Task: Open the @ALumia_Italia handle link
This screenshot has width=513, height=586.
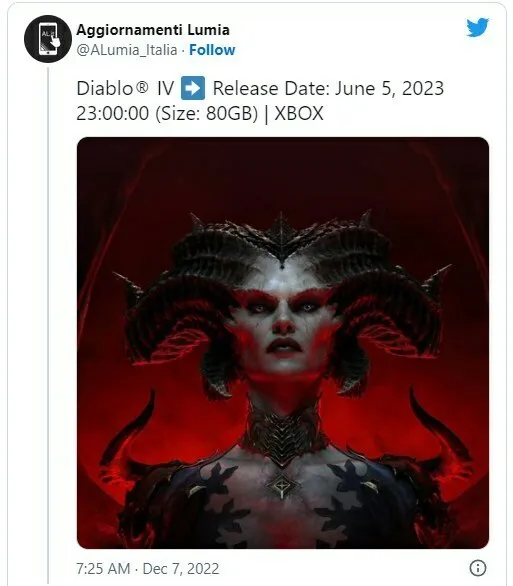Action: pyautogui.click(x=127, y=50)
